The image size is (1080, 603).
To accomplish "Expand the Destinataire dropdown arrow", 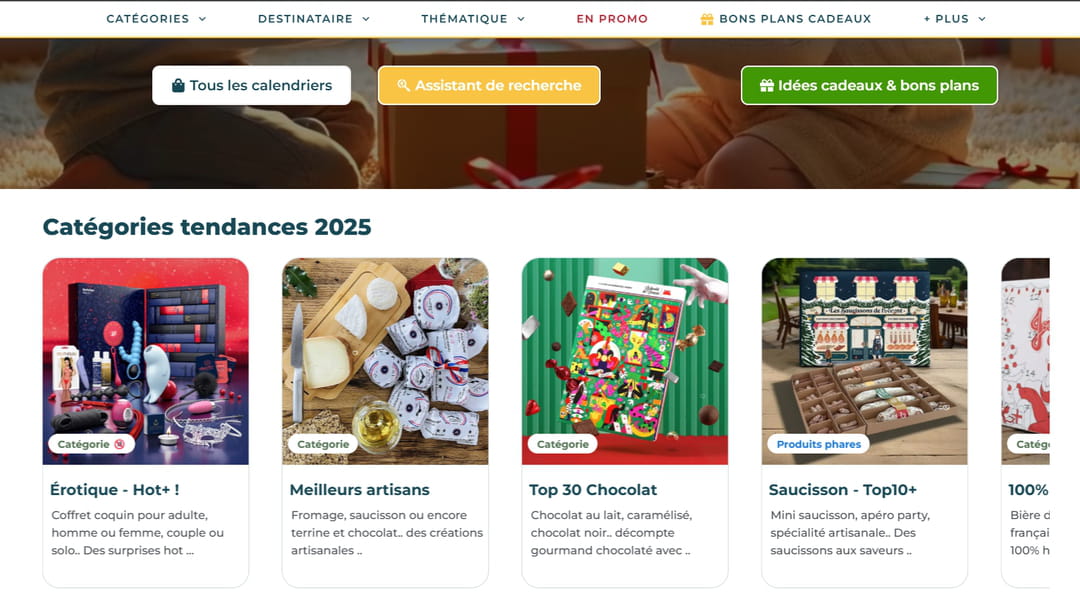I will (x=366, y=19).
